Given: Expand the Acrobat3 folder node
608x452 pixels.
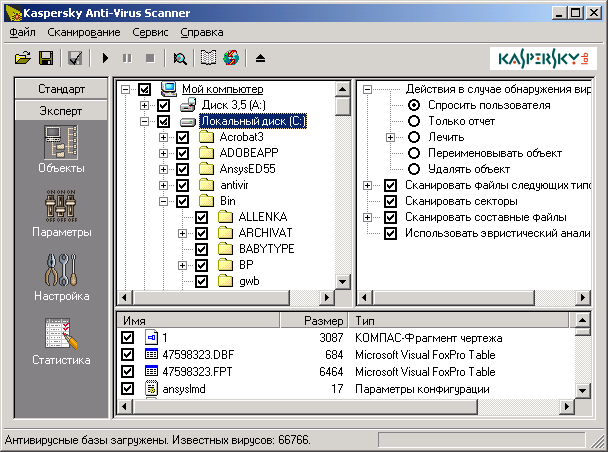Looking at the screenshot, I should pos(163,137).
